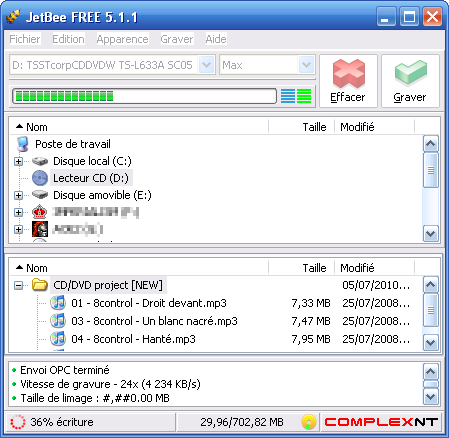Select CD/DVD project [NEW] label
The width and height of the screenshot is (449, 438).
coord(108,285)
